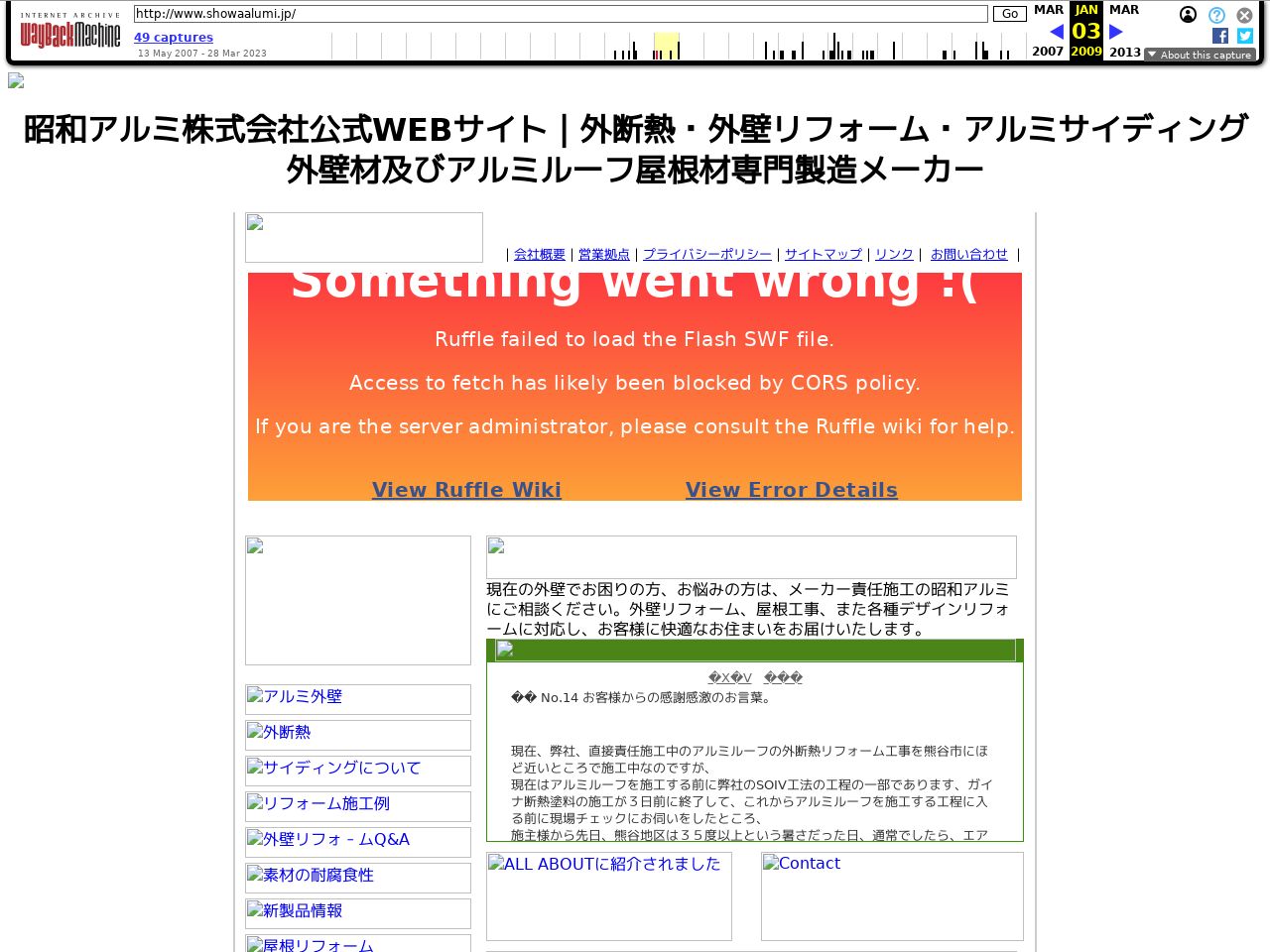
Task: Share capture on Facebook
Action: pyautogui.click(x=1220, y=36)
